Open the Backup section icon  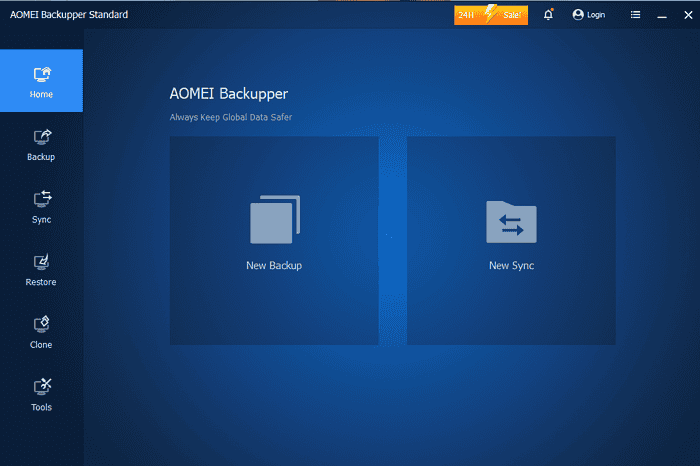pos(41,137)
